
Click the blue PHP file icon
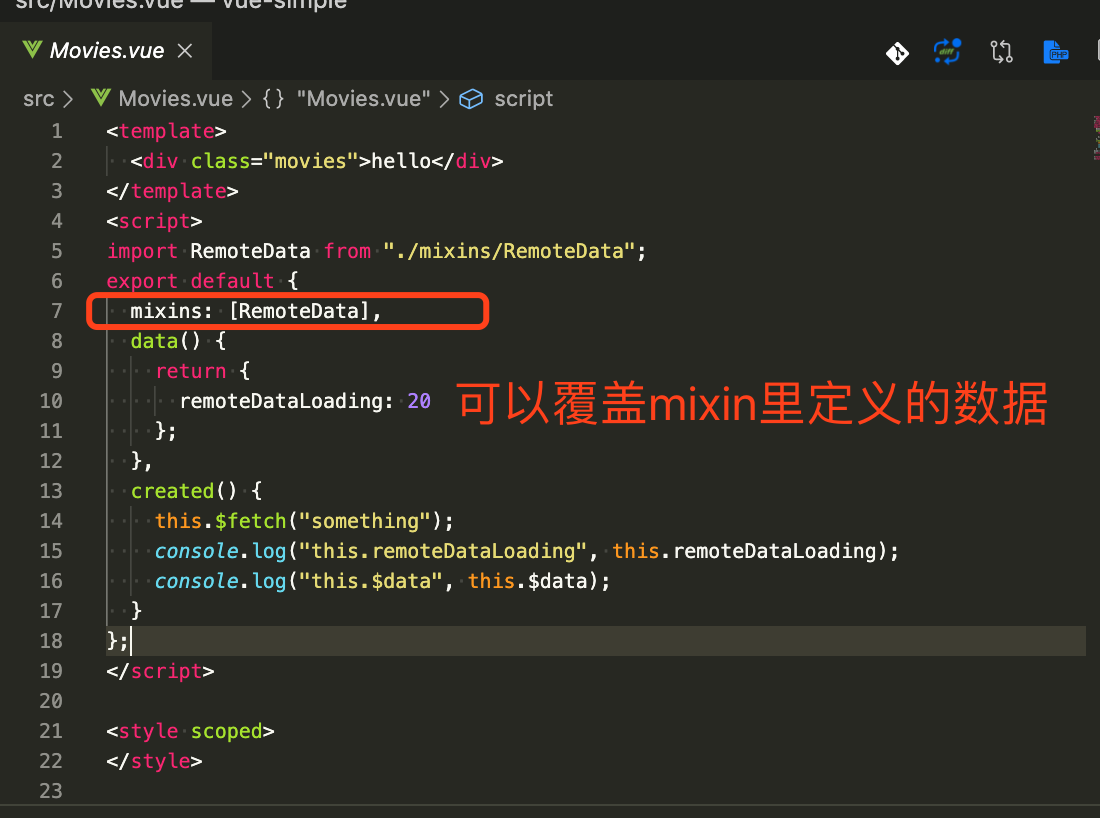click(x=1055, y=52)
